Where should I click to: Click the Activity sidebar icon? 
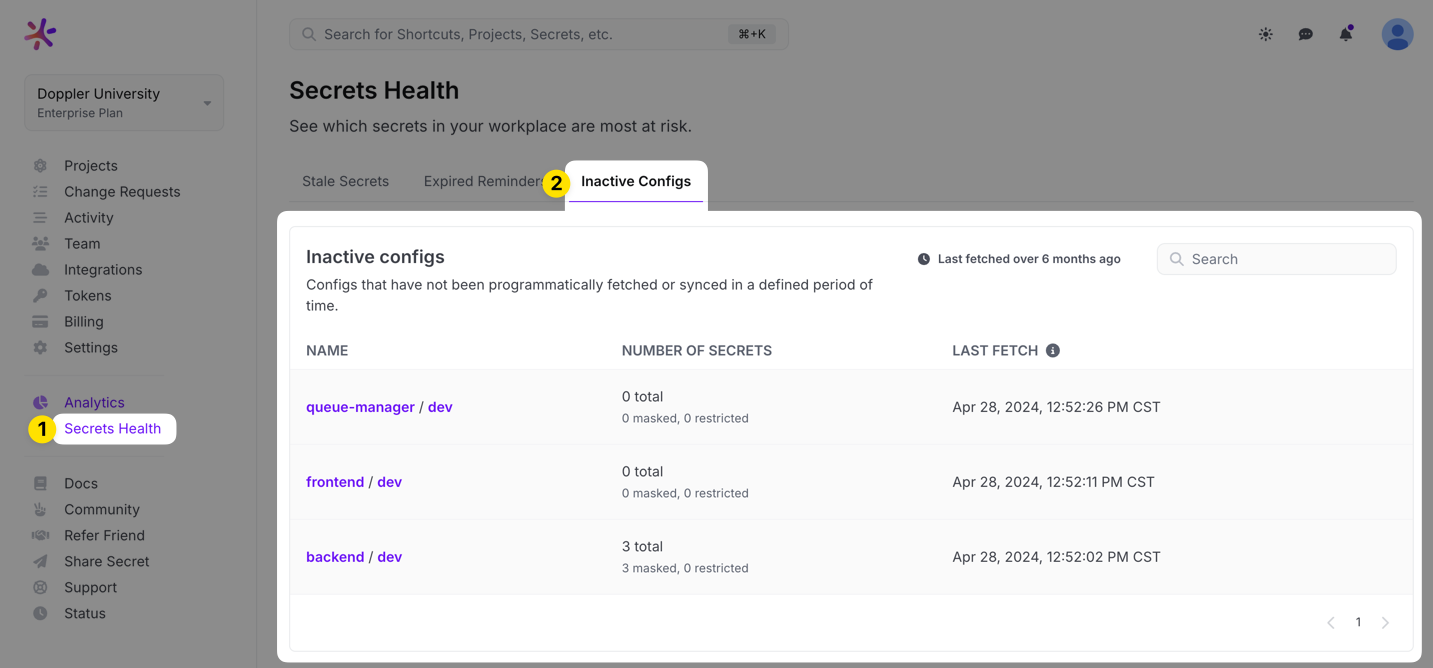(40, 218)
